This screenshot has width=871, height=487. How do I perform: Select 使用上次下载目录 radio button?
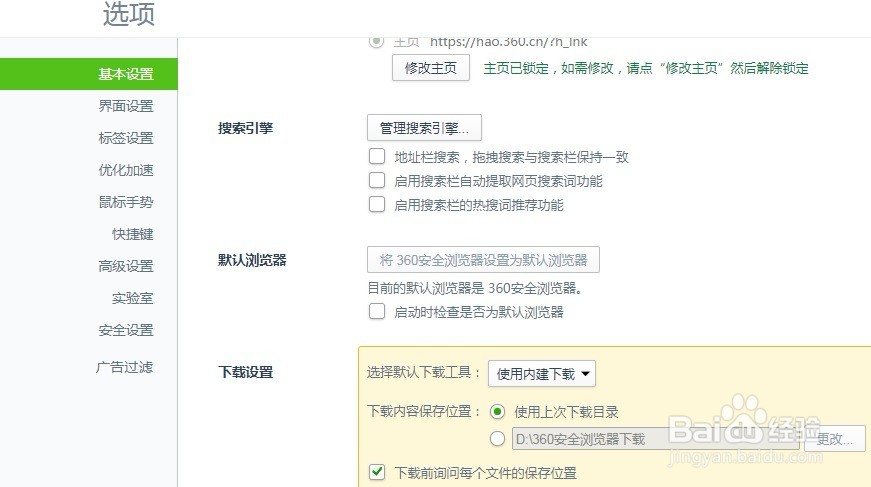tap(497, 411)
